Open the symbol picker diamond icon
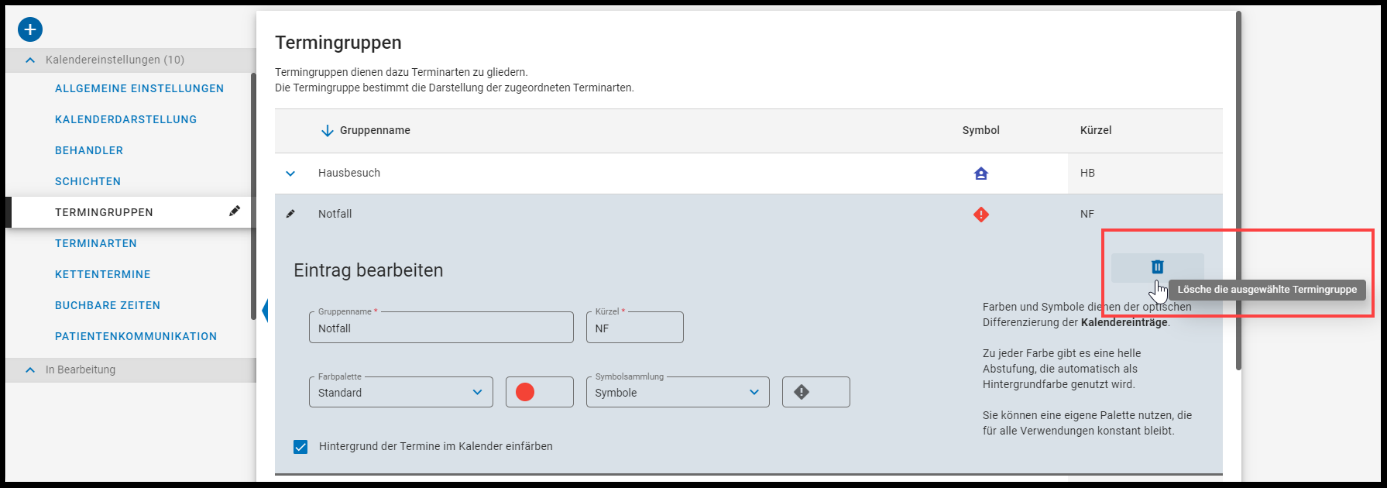 [816, 392]
